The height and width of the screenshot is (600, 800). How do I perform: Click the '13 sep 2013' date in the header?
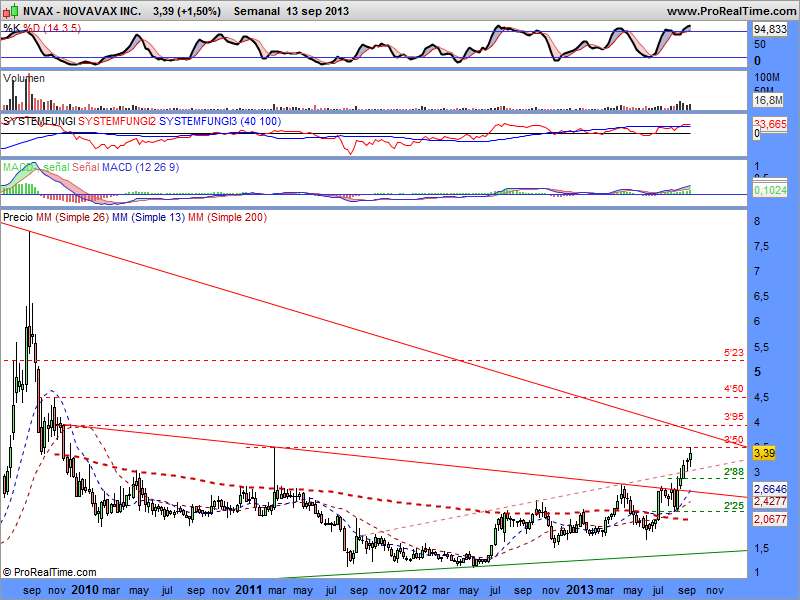click(317, 11)
